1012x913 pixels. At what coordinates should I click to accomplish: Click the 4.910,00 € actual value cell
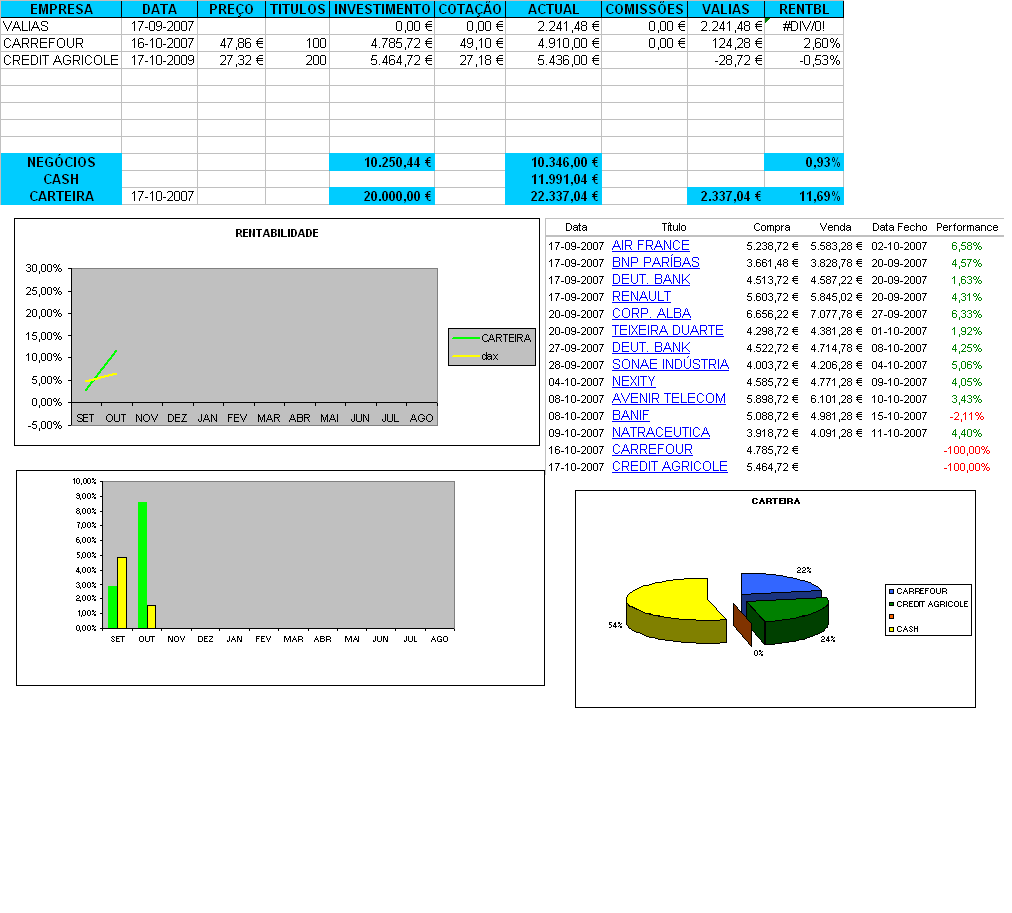[554, 43]
